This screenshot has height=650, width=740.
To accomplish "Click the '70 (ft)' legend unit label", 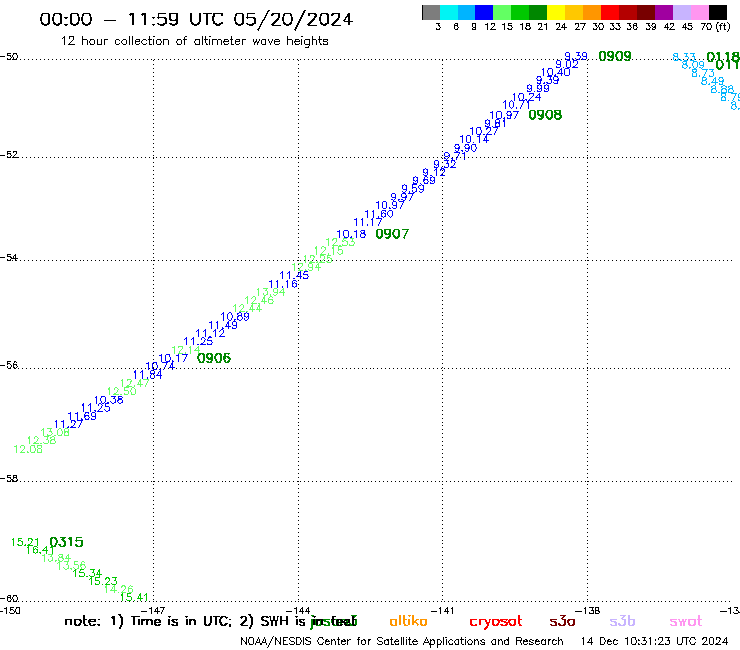I will click(x=715, y=27).
